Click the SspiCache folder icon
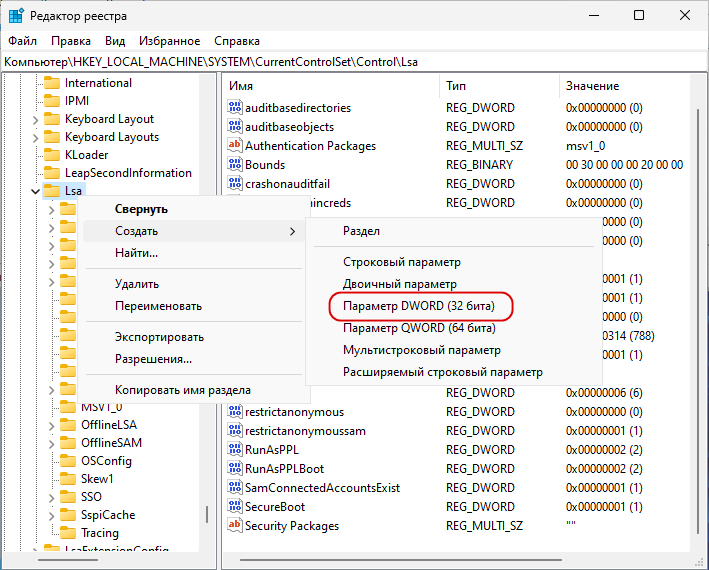 coord(68,515)
